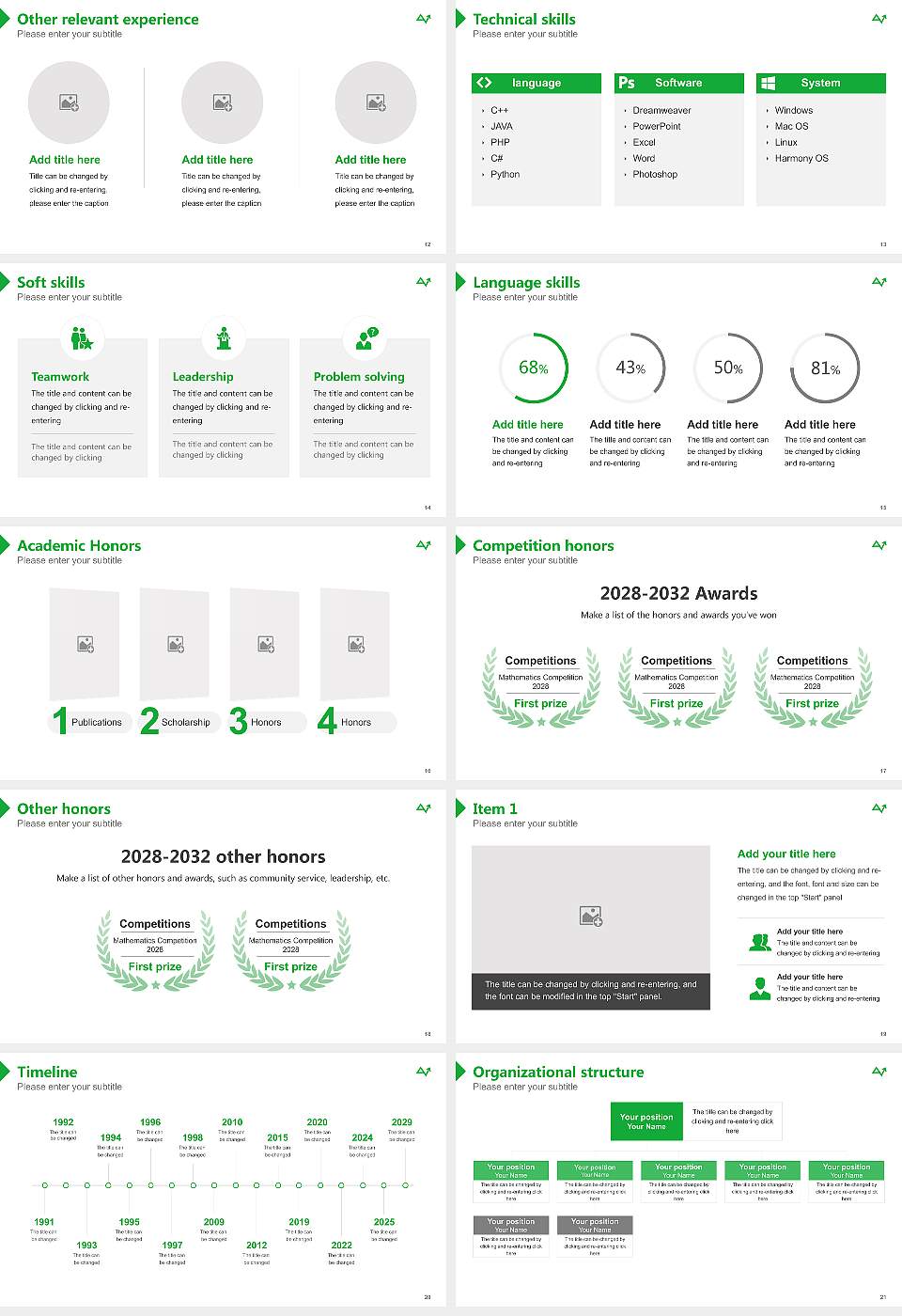This screenshot has height=1316, width=902.
Task: Click the 'Add title here' link on first experience column
Action: pyautogui.click(x=66, y=160)
